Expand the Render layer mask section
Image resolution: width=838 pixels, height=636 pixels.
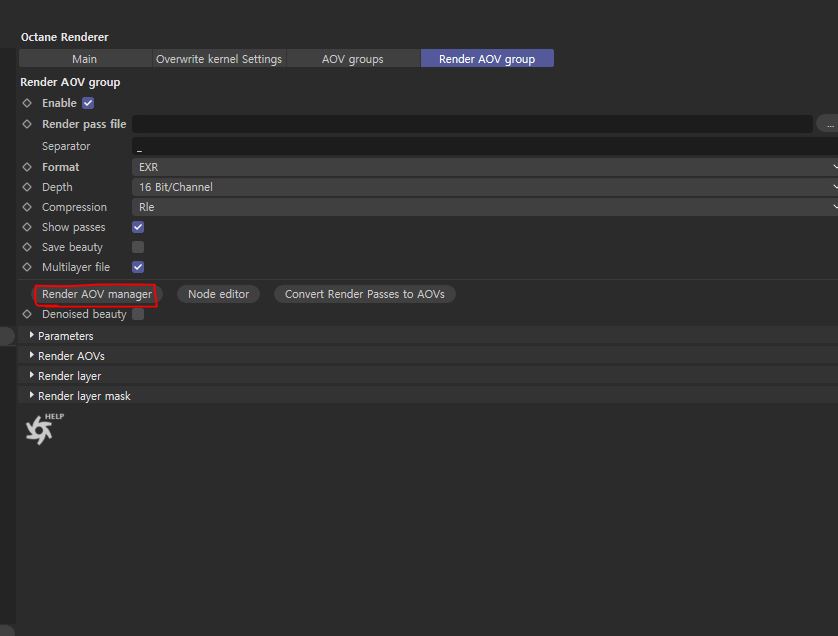(x=428, y=396)
